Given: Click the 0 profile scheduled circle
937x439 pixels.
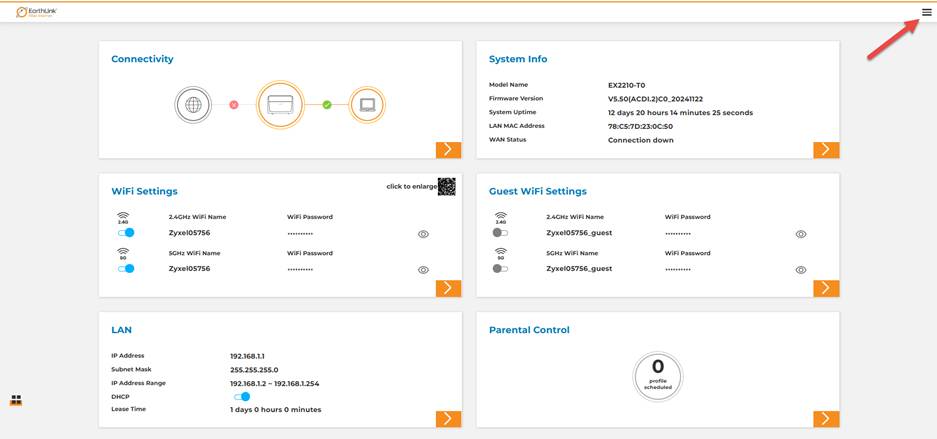Looking at the screenshot, I should pyautogui.click(x=658, y=376).
